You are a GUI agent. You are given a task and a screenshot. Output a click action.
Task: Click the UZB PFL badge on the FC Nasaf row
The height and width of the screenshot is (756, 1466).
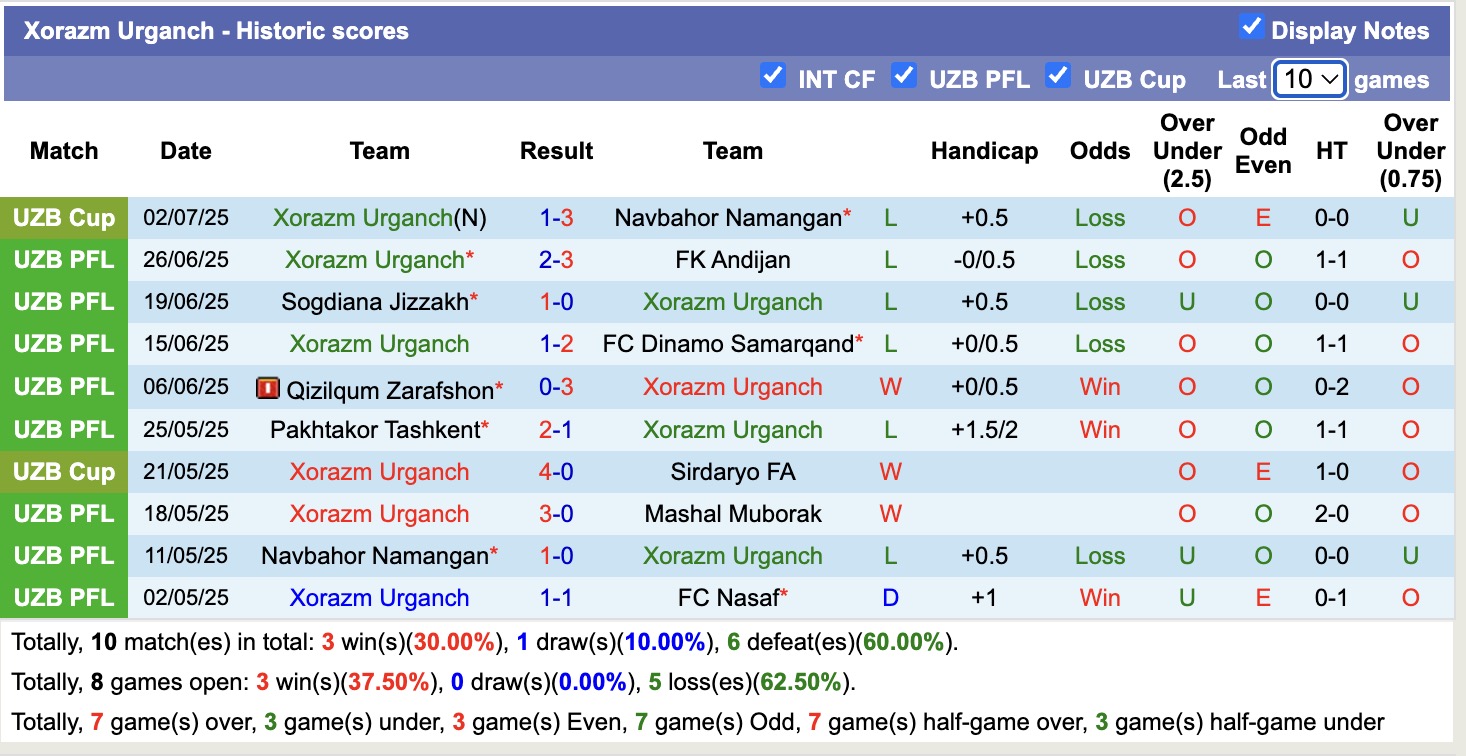pyautogui.click(x=64, y=597)
